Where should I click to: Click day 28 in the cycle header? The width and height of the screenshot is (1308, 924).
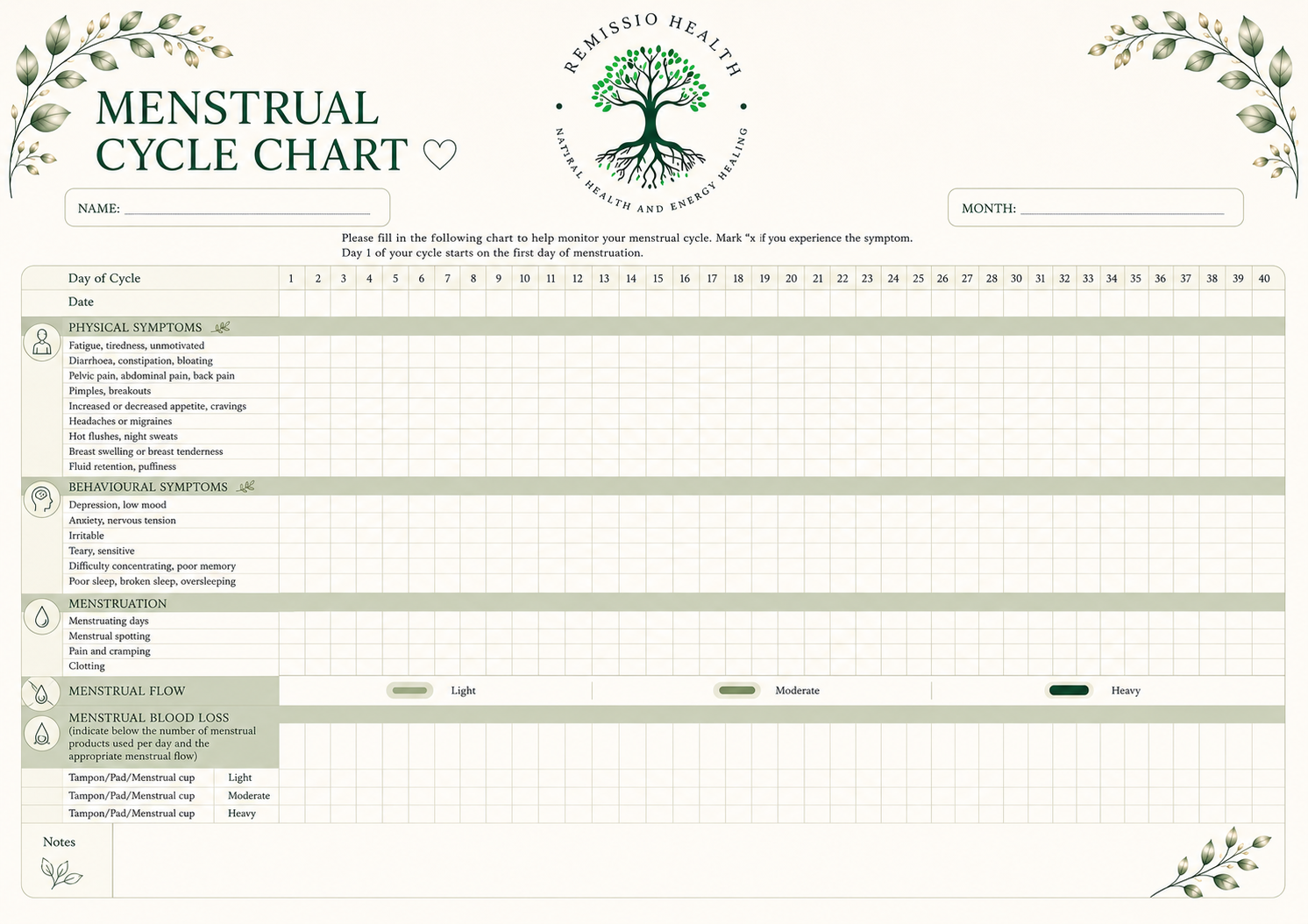point(992,278)
